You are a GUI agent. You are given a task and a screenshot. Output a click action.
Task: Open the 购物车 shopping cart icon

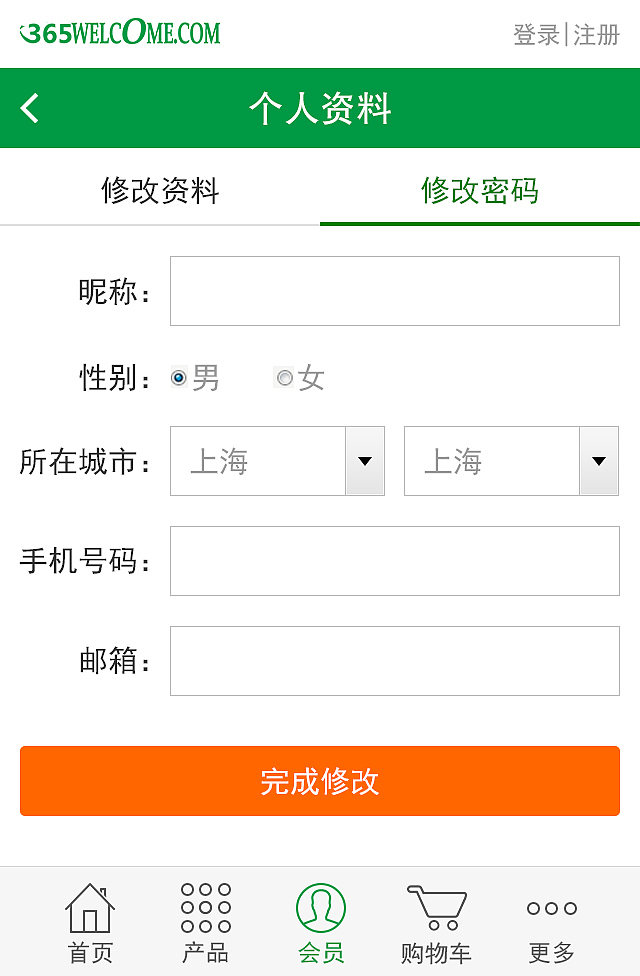(436, 910)
